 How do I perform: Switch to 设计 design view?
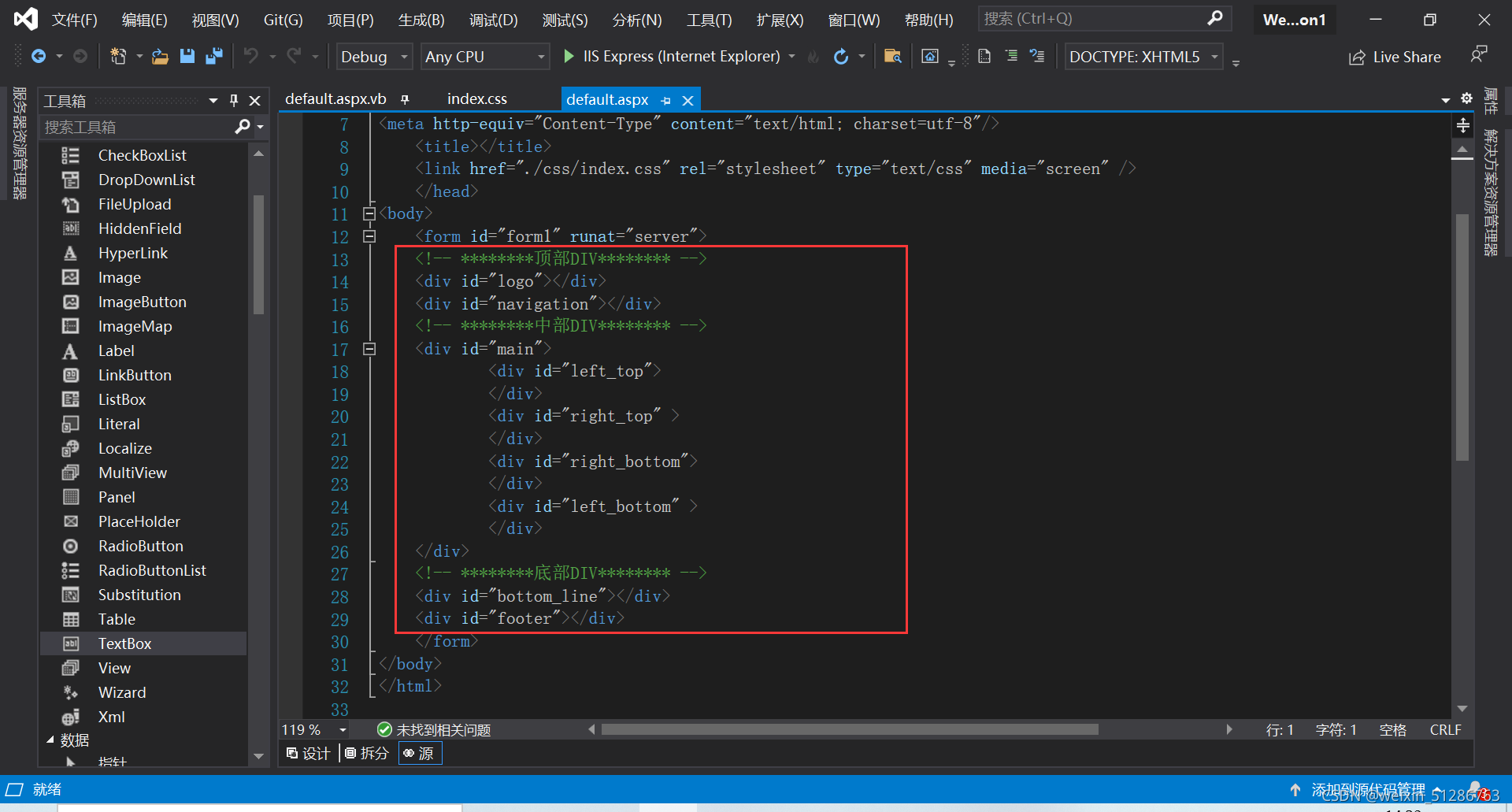pos(309,754)
